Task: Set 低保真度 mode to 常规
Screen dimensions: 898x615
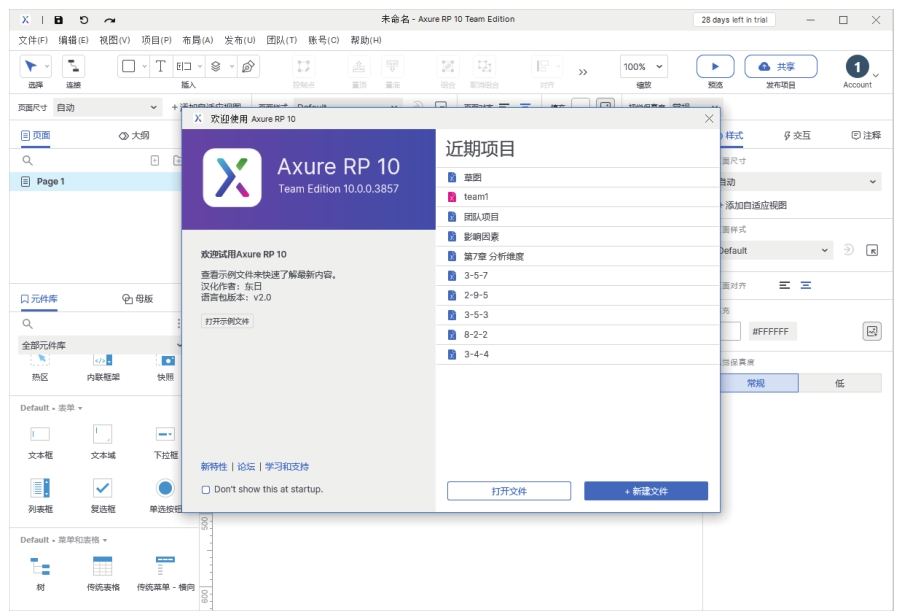Action: [756, 383]
